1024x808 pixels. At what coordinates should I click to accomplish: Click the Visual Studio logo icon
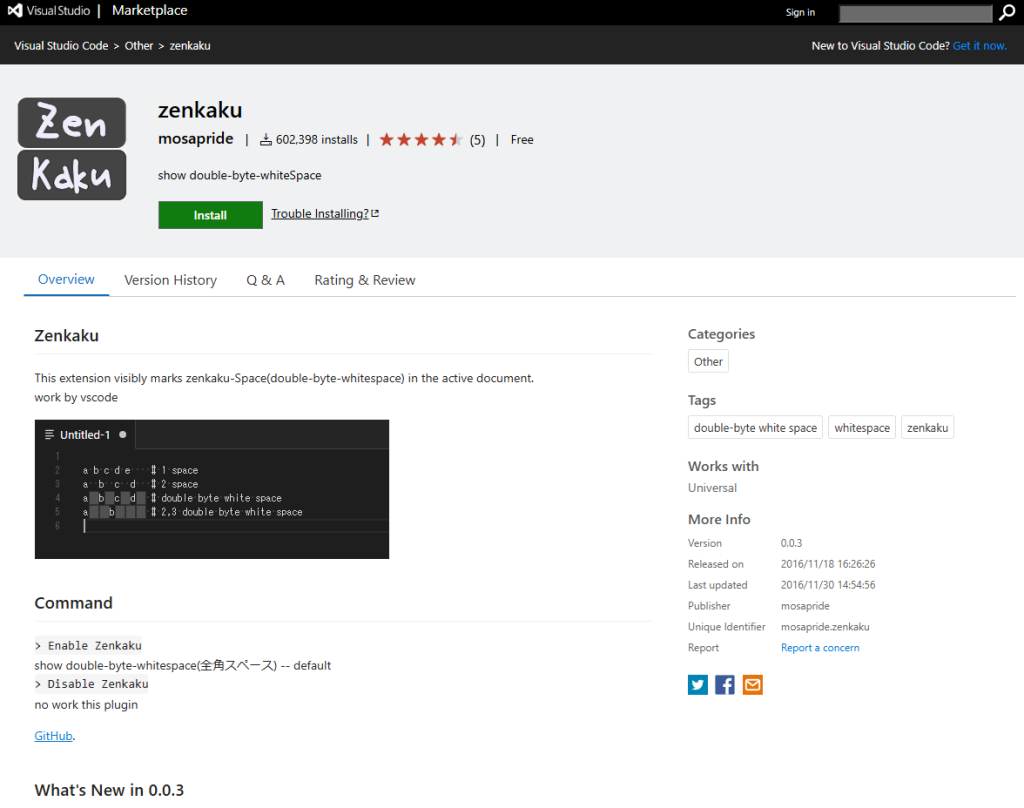[15, 10]
